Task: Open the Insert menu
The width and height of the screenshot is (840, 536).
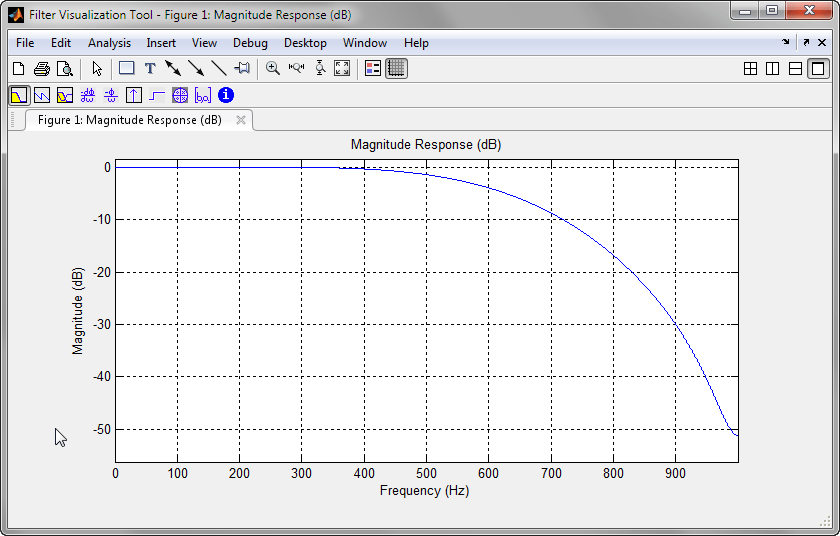Action: (x=161, y=43)
